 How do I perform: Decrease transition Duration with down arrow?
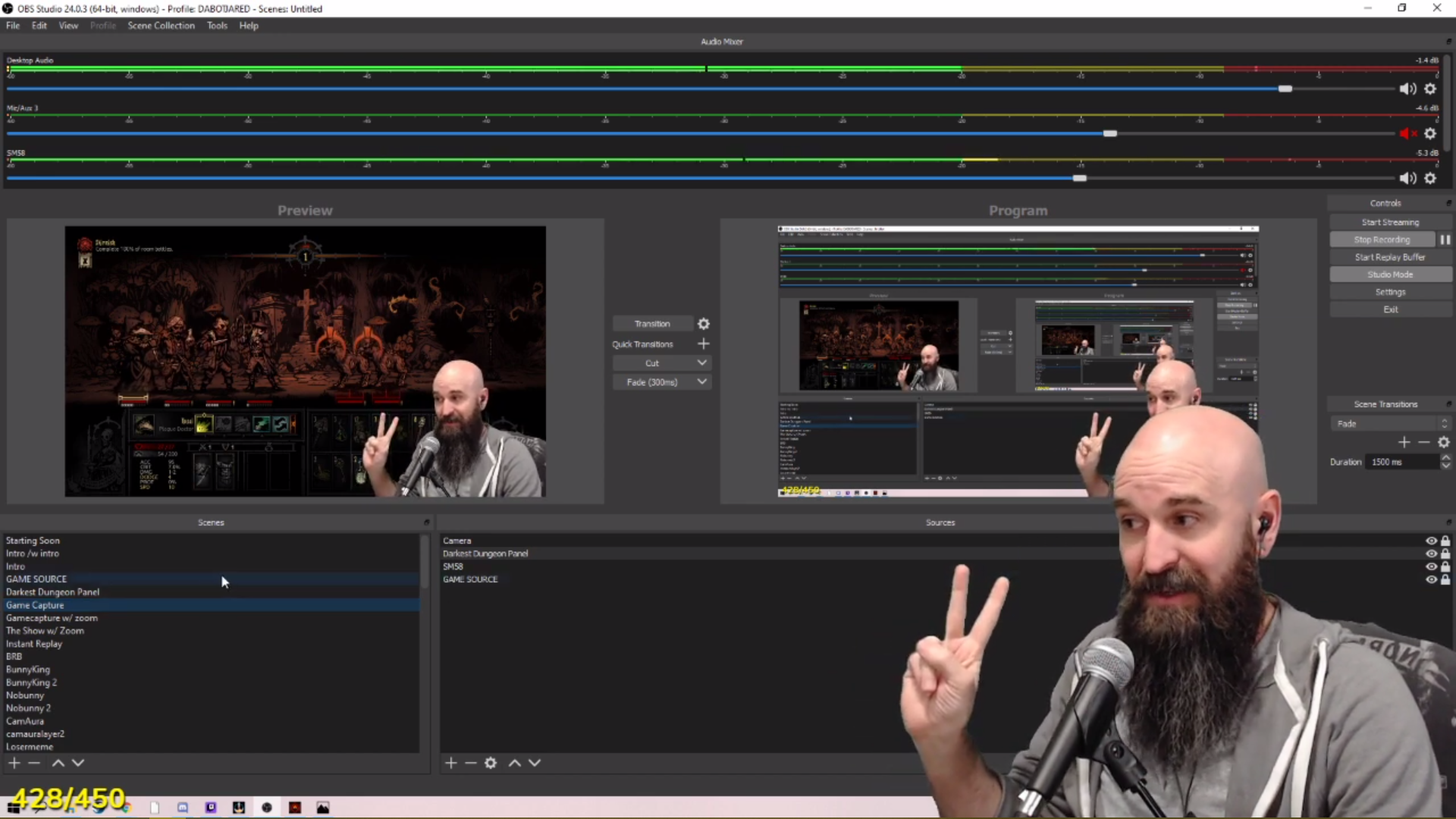(x=1445, y=466)
